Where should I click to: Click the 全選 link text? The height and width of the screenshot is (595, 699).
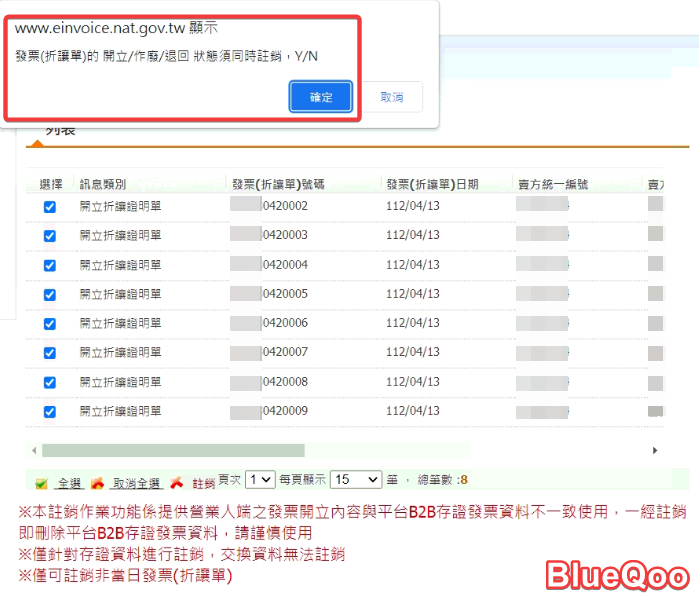(x=69, y=483)
